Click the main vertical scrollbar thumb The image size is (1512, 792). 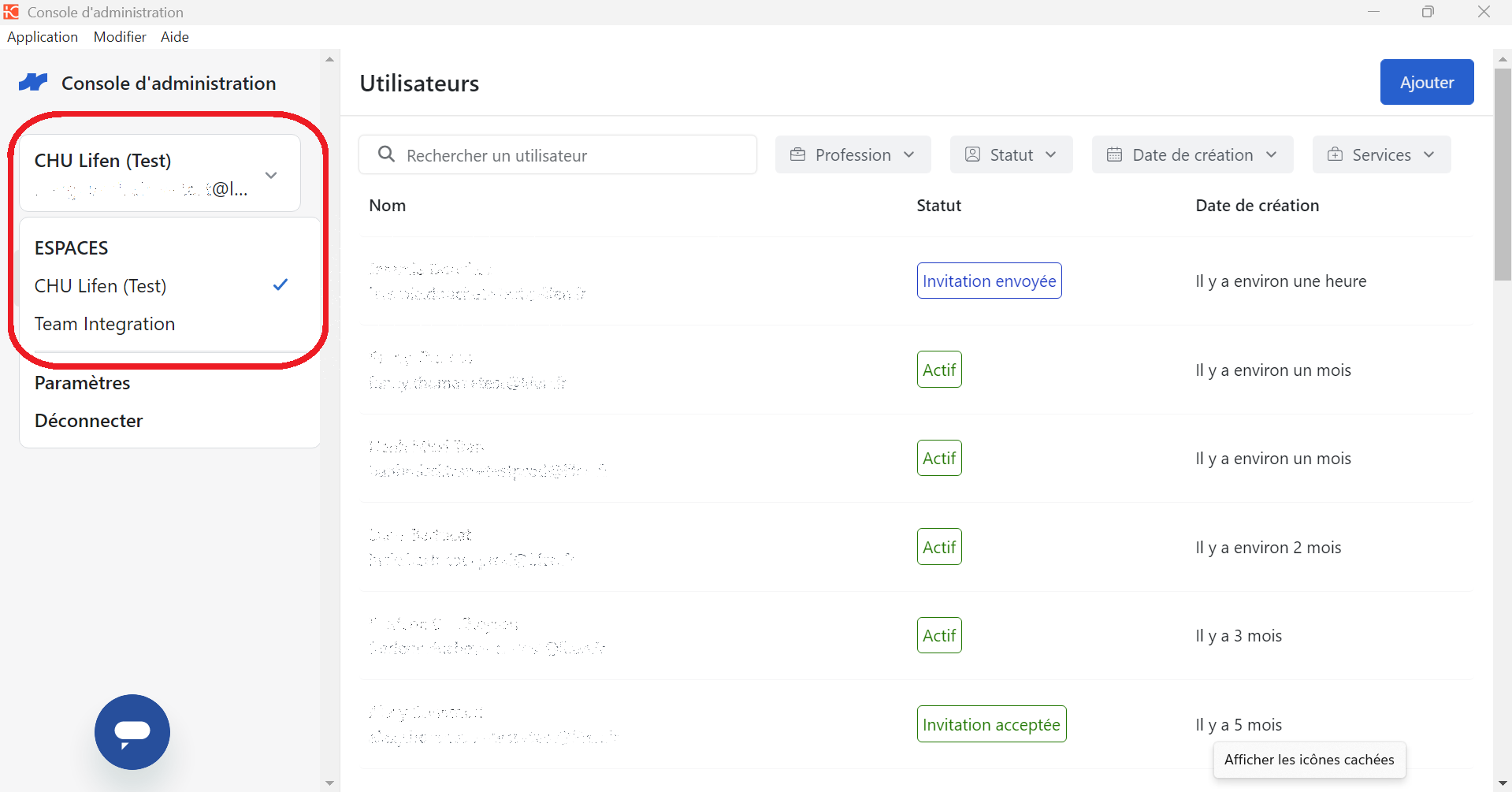click(1502, 173)
